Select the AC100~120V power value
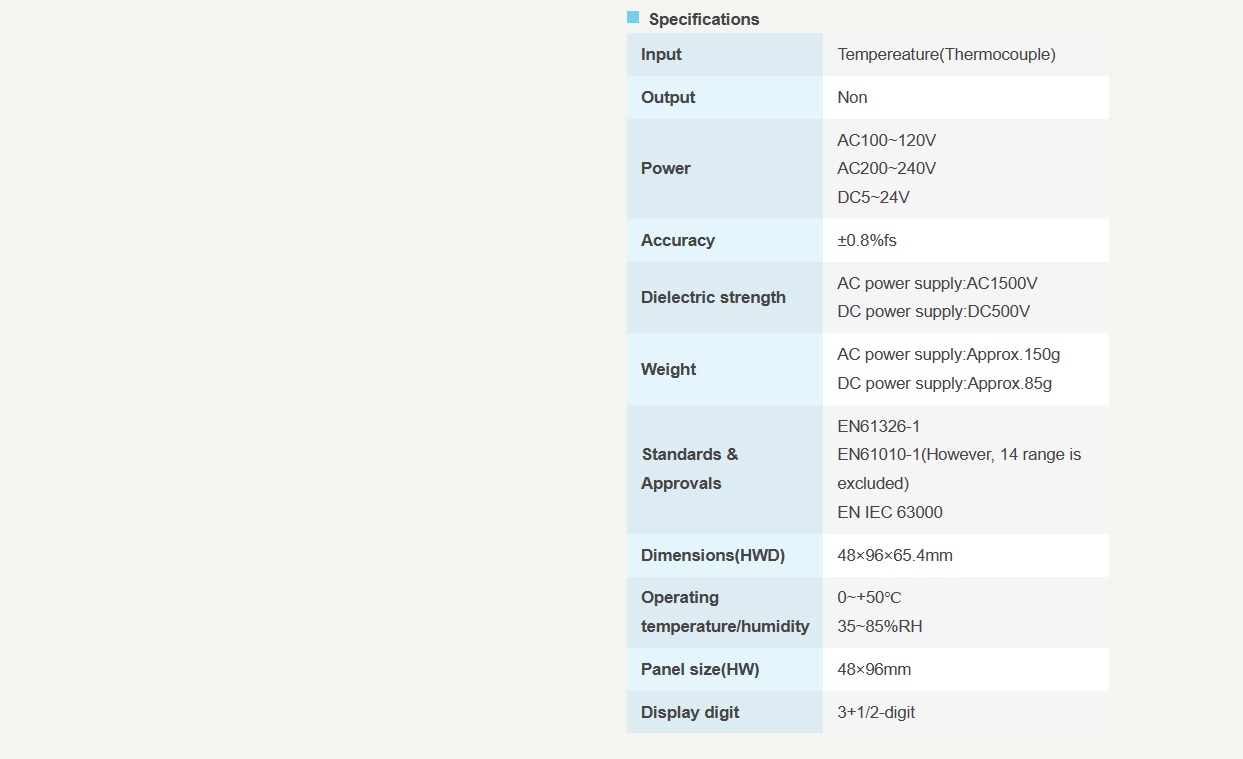 tap(886, 140)
